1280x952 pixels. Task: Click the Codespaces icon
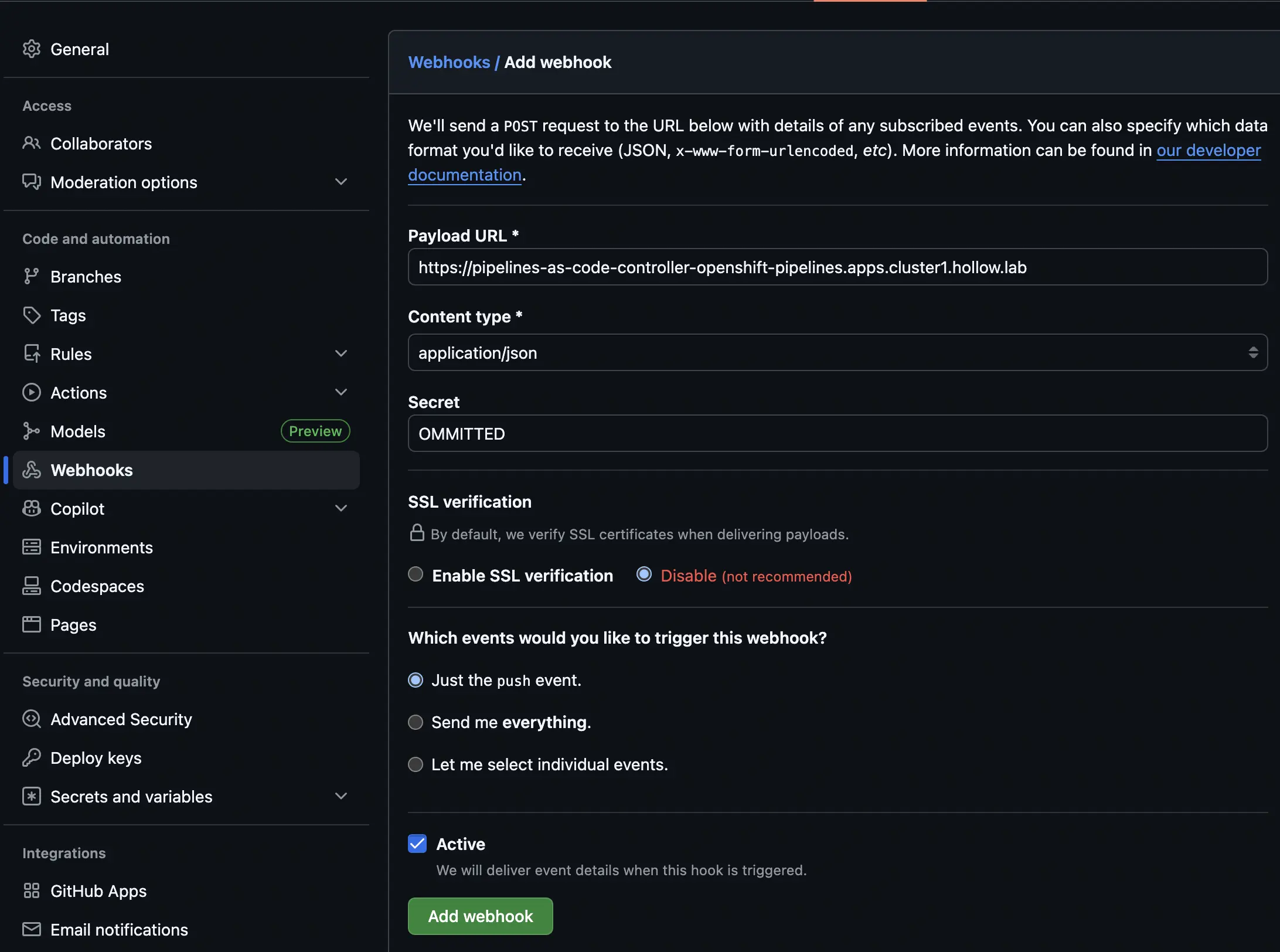32,586
